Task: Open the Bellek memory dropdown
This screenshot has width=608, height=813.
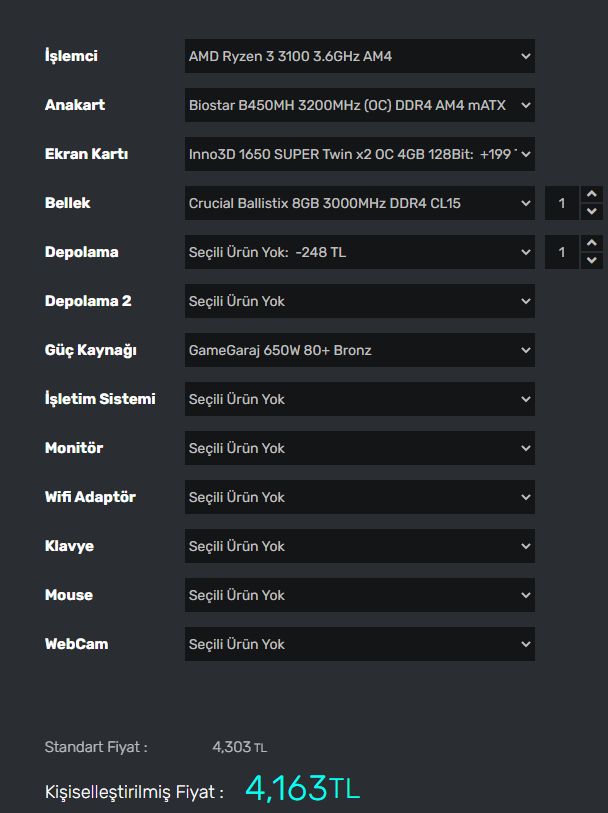Action: (x=359, y=203)
